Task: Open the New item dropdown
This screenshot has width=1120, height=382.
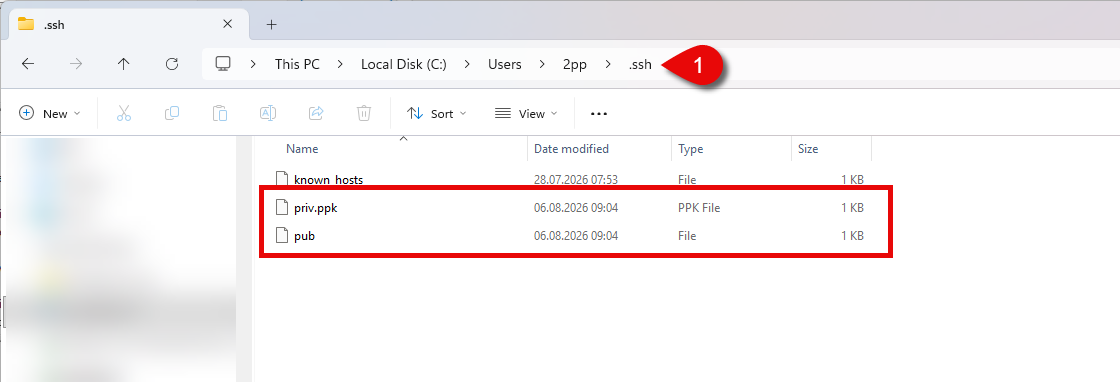Action: point(49,114)
